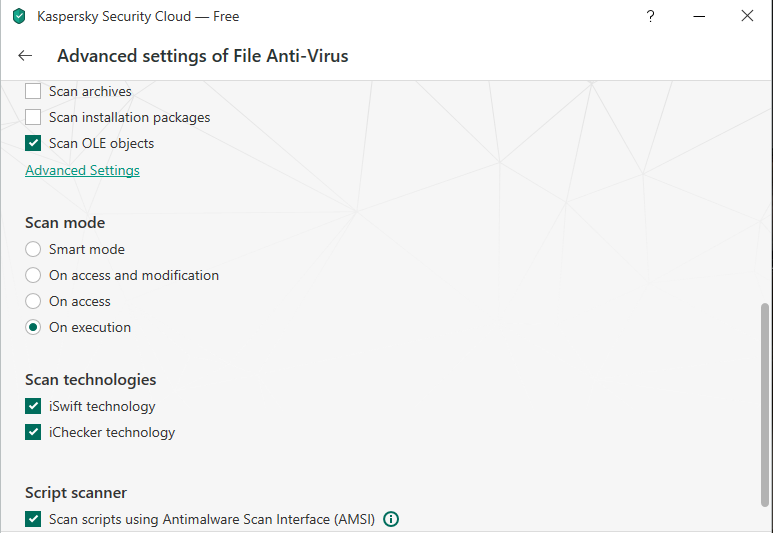Click the Advanced settings page title
The image size is (773, 533).
[x=202, y=56]
